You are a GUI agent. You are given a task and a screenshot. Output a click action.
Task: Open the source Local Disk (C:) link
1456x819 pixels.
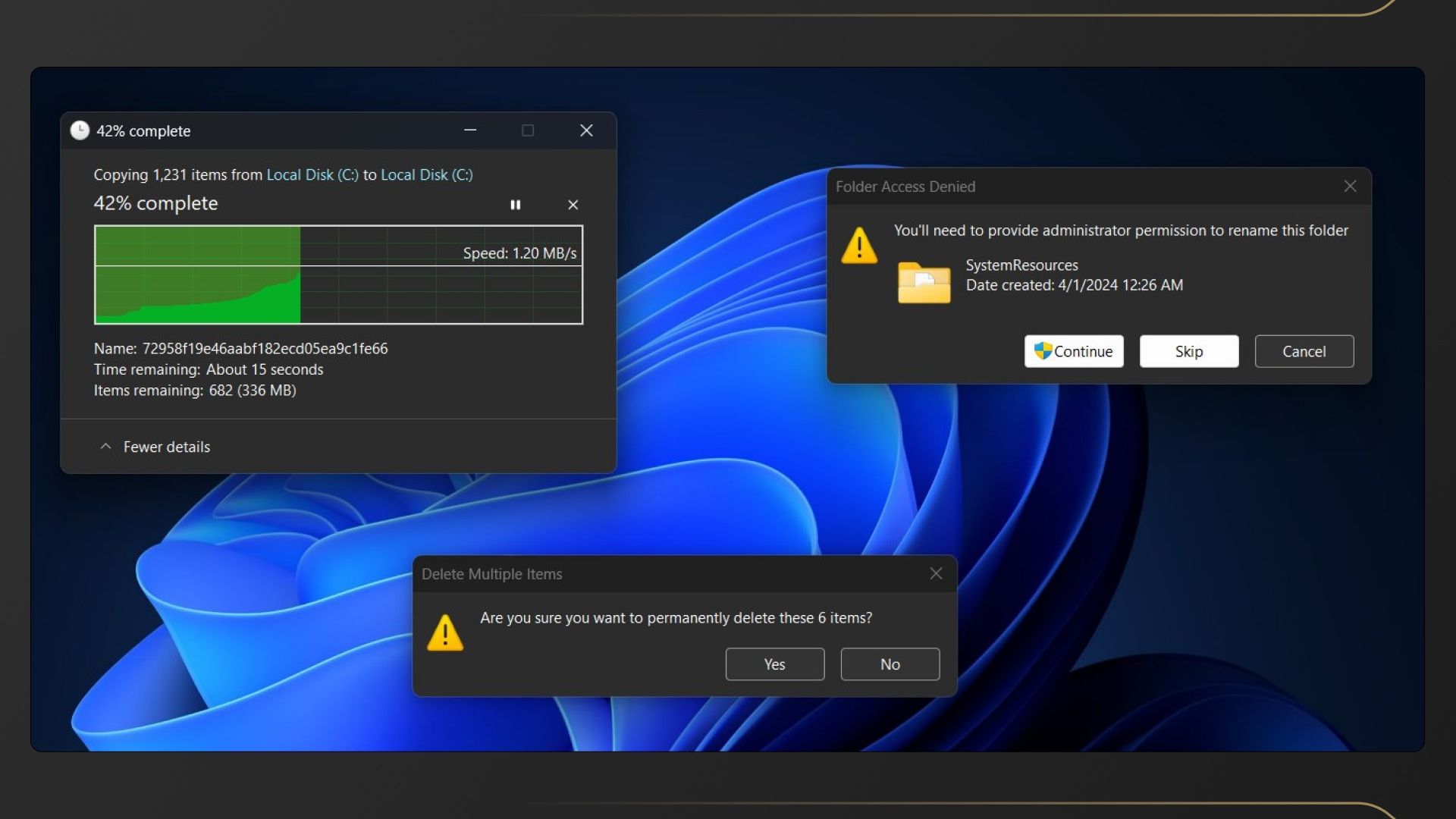[x=312, y=174]
